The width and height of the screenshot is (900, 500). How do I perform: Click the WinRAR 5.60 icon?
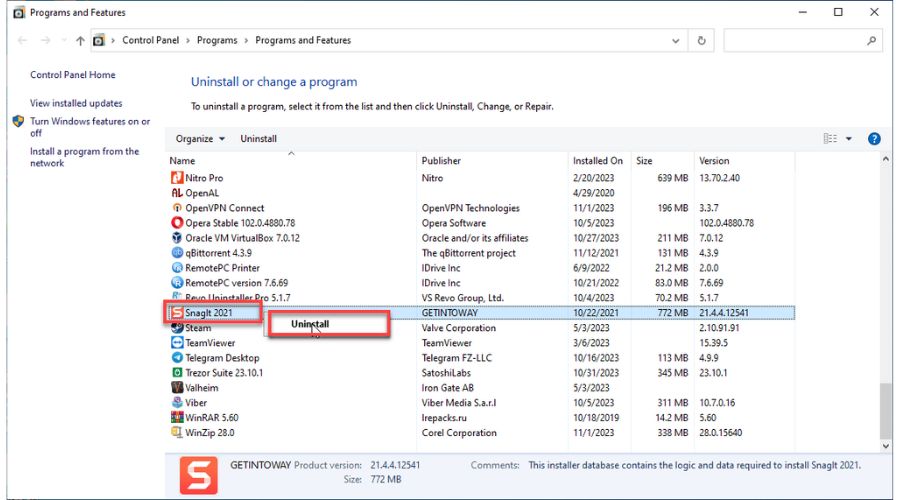(177, 417)
